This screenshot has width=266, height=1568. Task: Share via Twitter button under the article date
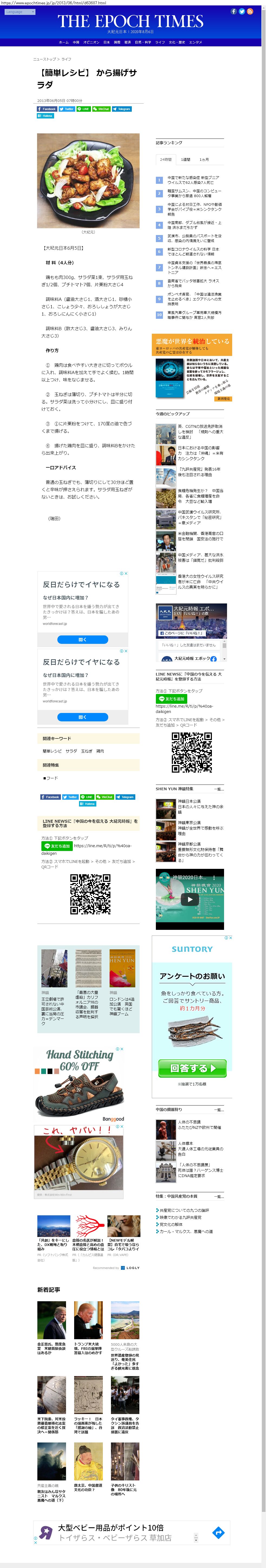point(67,109)
